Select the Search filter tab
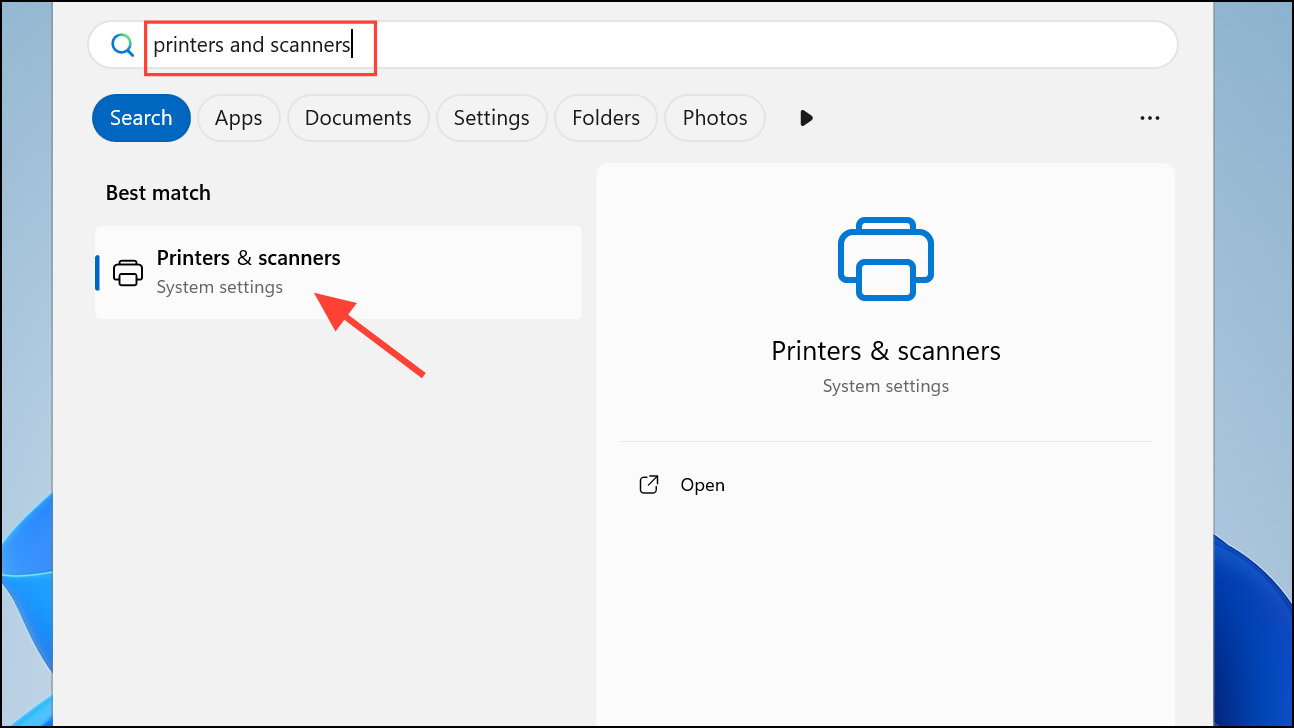 coord(141,118)
